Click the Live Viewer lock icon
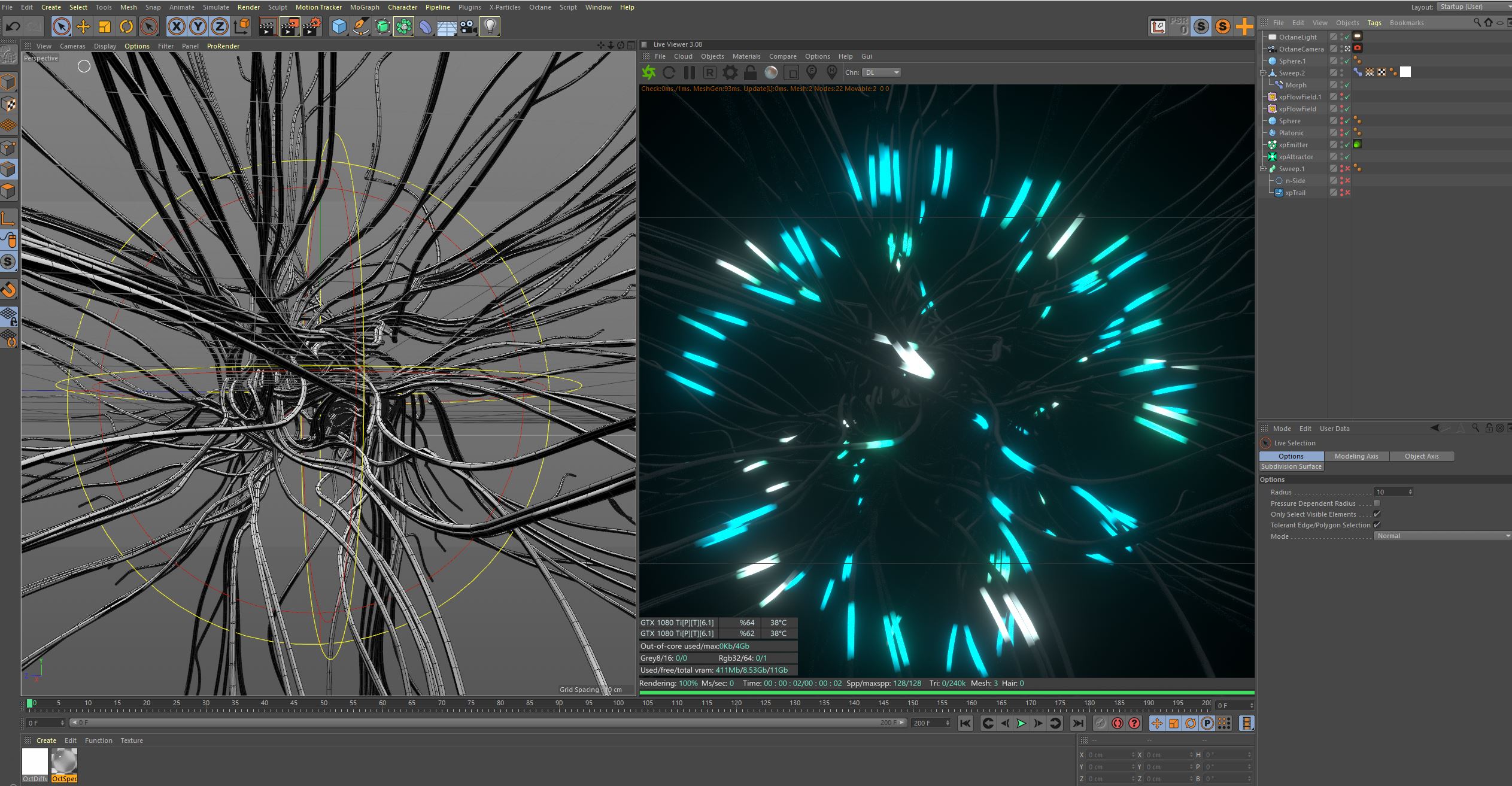 tap(750, 72)
